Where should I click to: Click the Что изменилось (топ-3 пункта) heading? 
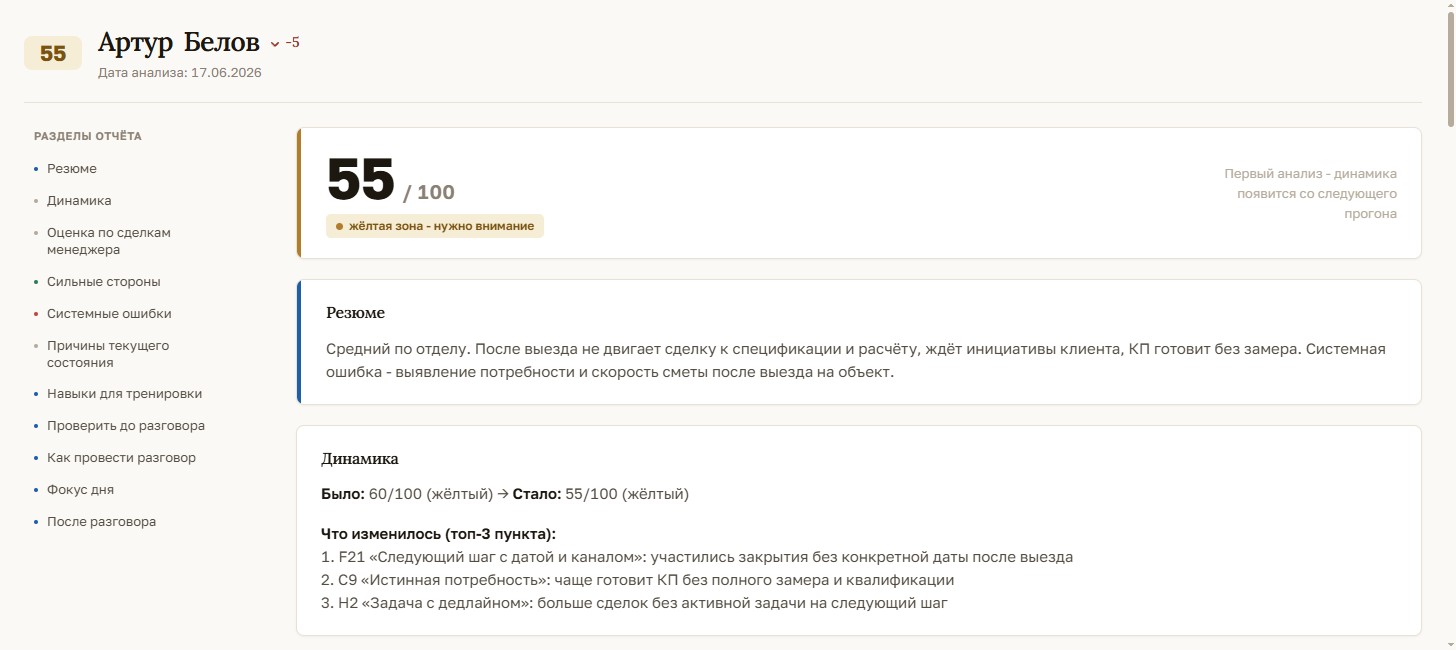click(x=438, y=534)
